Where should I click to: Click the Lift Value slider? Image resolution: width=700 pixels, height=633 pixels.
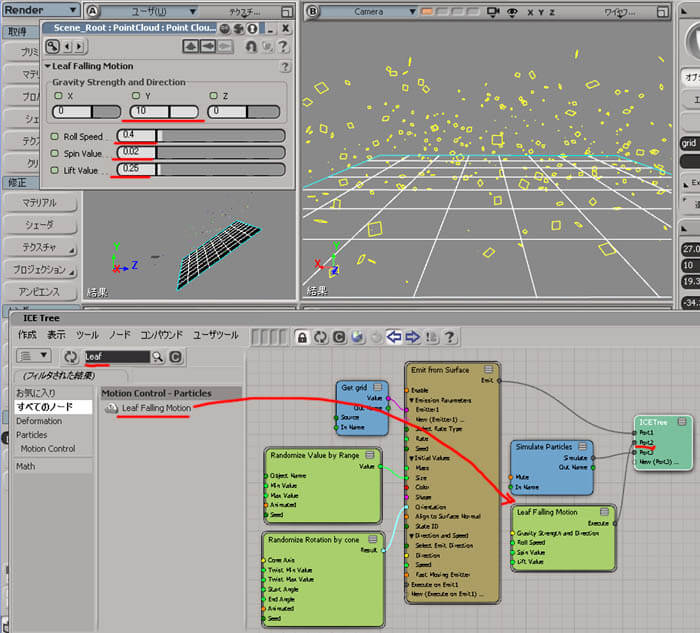[x=220, y=170]
